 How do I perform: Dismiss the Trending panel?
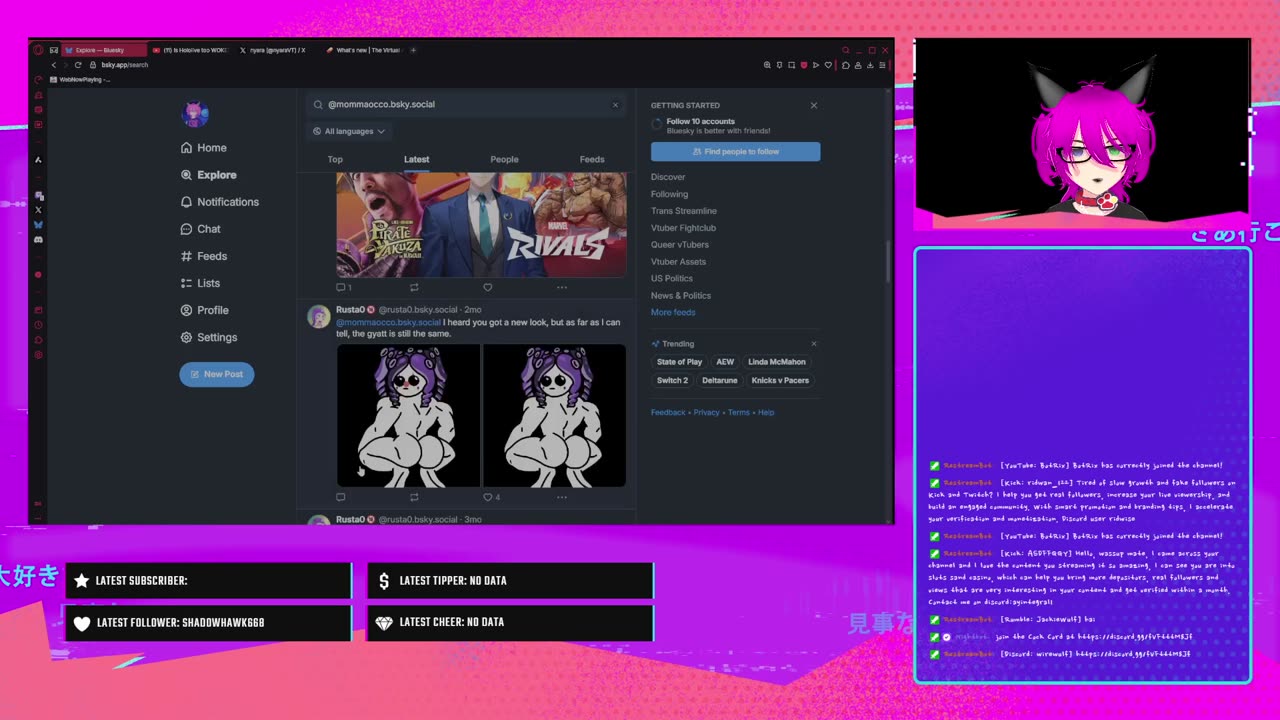pyautogui.click(x=813, y=344)
